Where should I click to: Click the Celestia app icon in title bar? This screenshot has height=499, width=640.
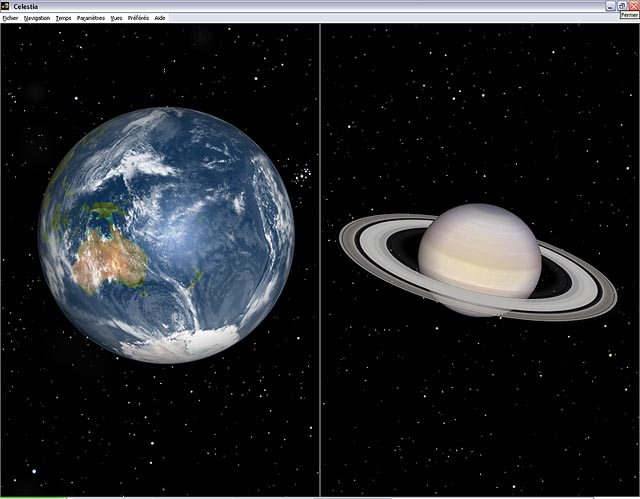pos(5,6)
